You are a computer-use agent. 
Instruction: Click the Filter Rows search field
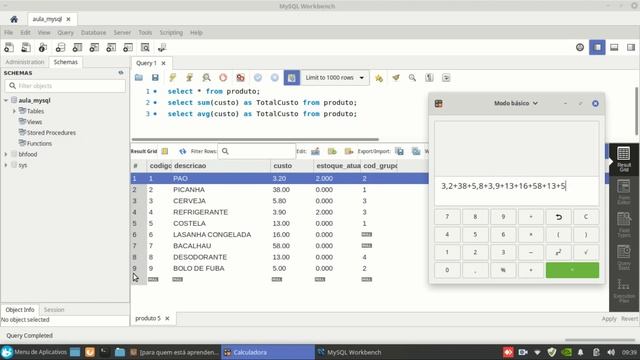256,151
